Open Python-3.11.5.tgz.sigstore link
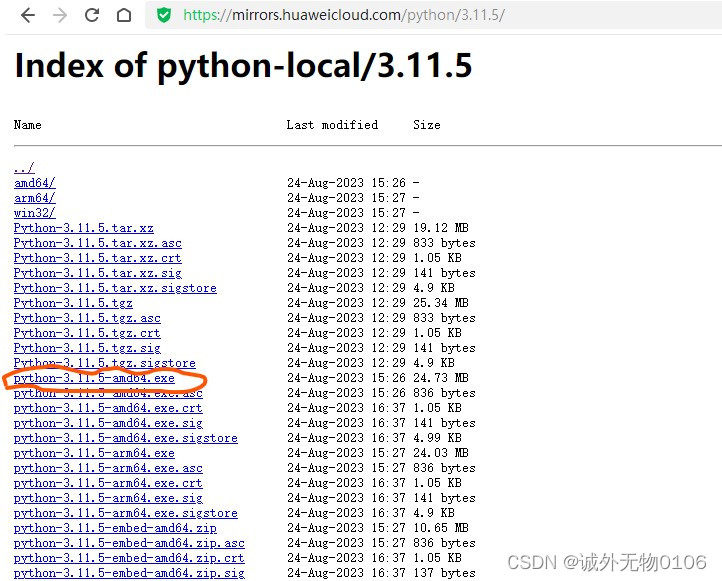The image size is (722, 581). pyautogui.click(x=105, y=363)
